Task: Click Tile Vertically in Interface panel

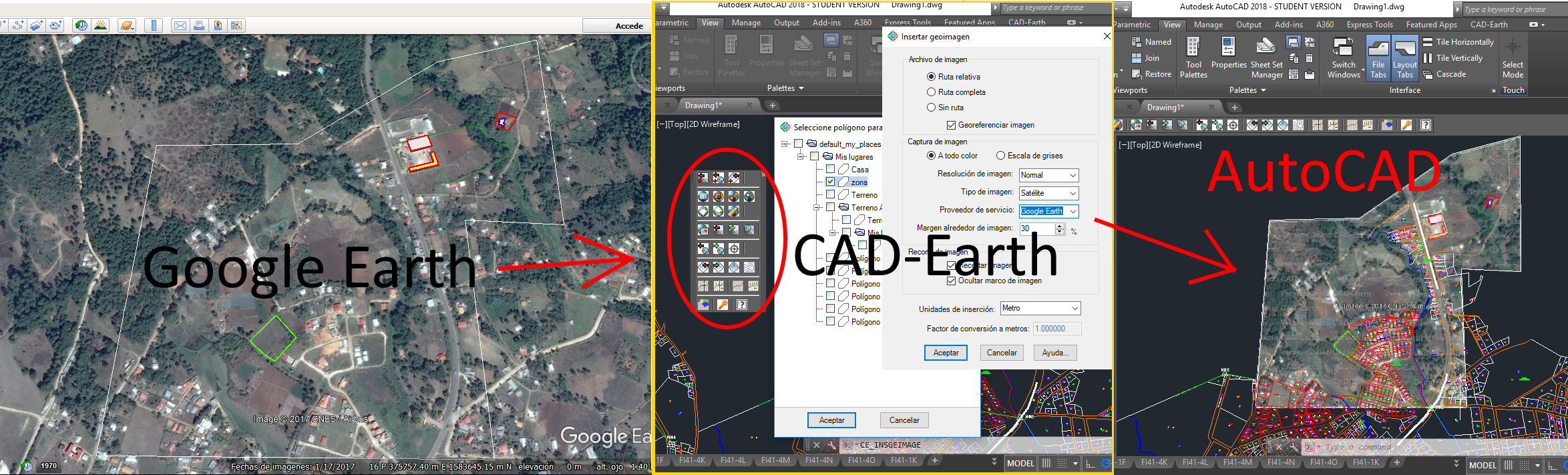Action: [1452, 58]
